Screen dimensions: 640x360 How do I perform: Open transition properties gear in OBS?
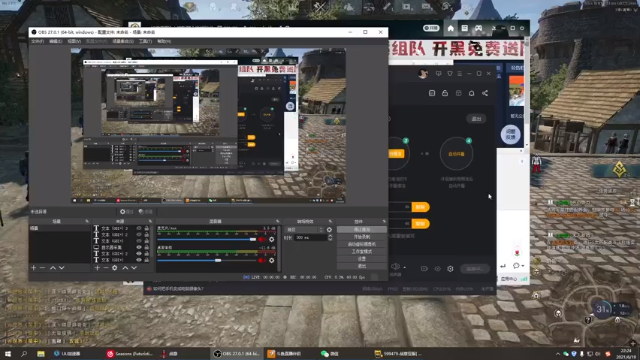tap(329, 230)
